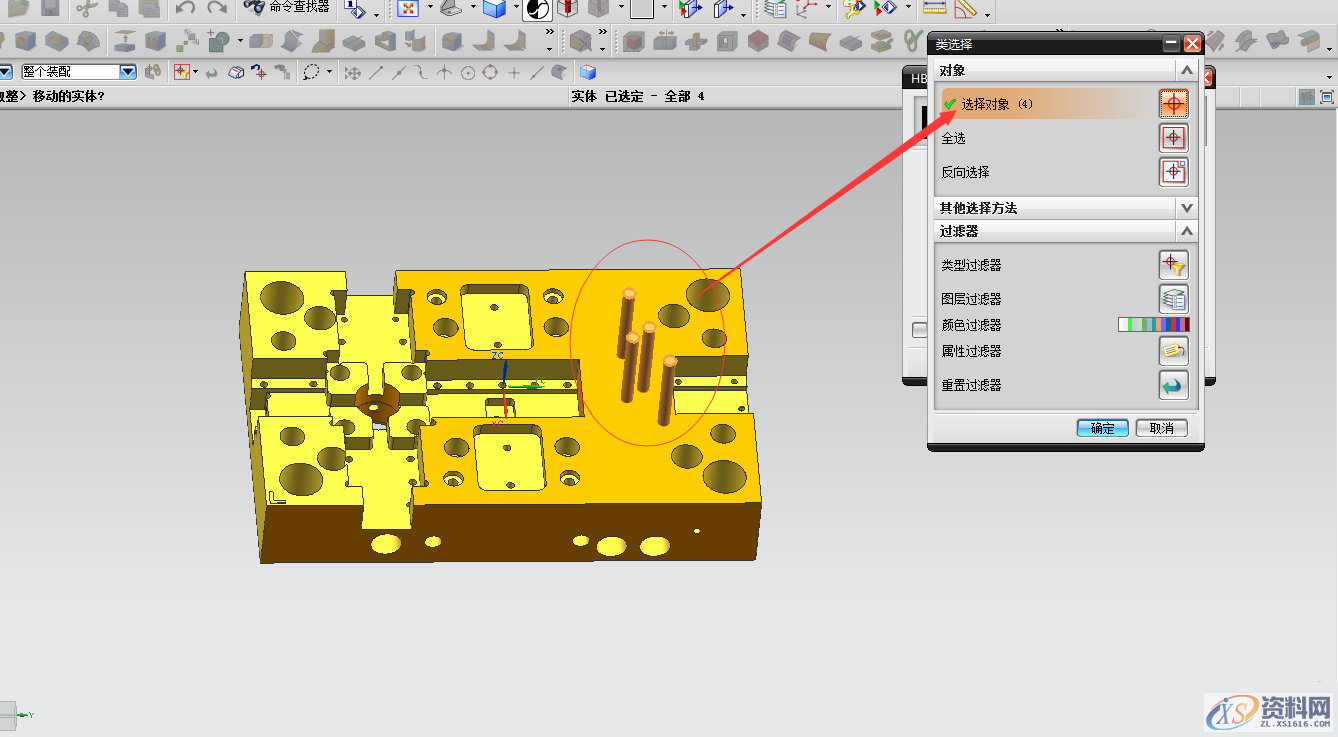Click the 取消 (Cancel) button
The image size is (1338, 737).
click(1161, 428)
